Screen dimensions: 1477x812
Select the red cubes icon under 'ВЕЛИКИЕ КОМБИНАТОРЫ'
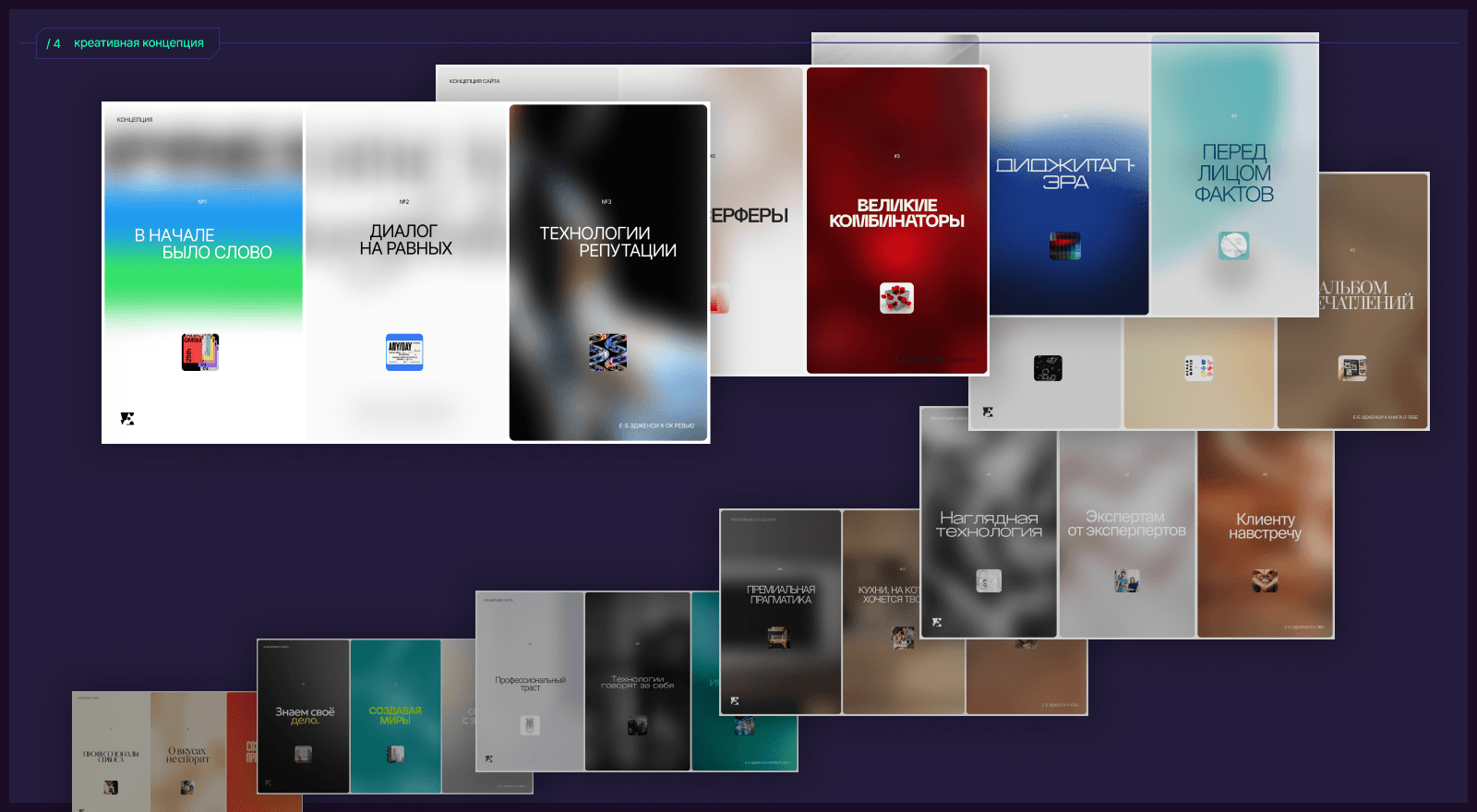coord(896,298)
